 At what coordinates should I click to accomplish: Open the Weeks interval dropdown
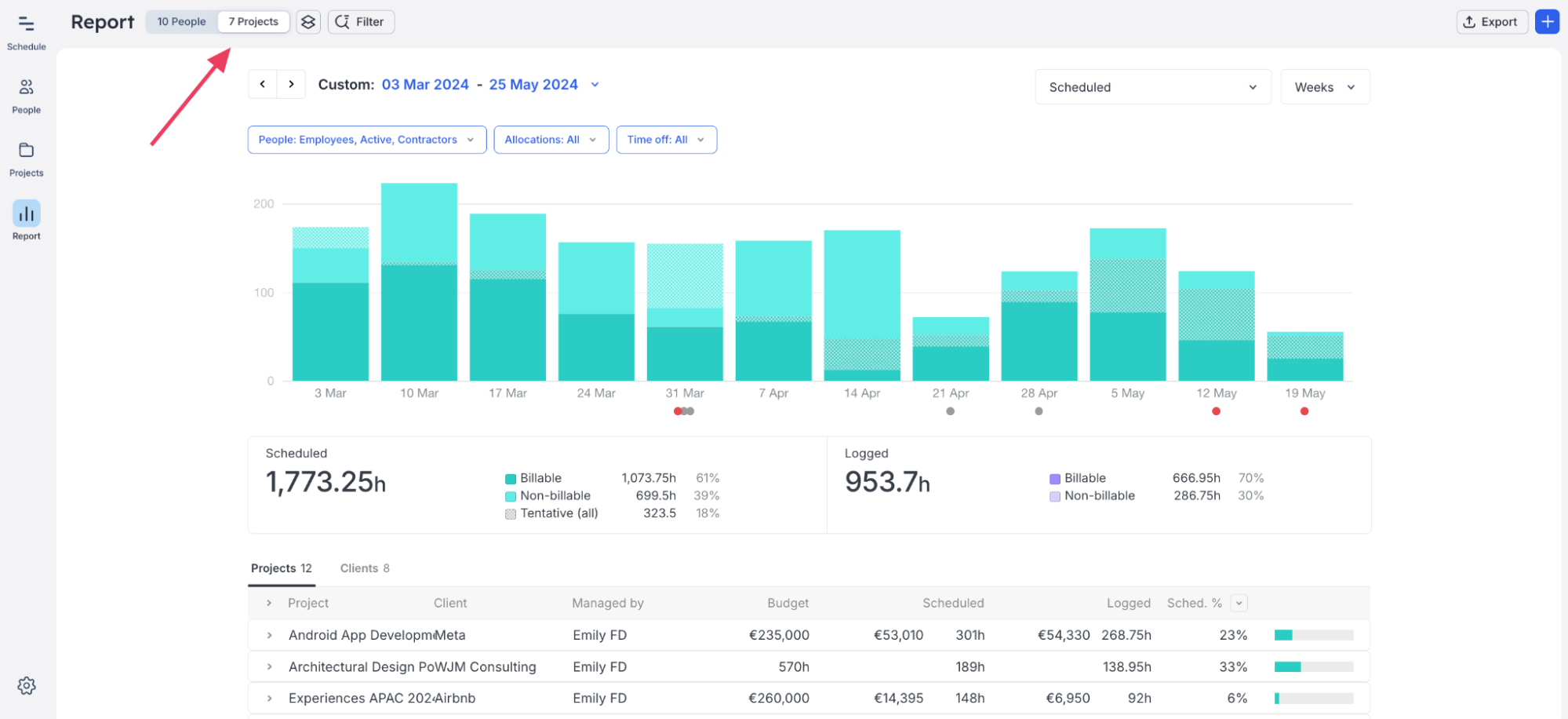pos(1324,87)
